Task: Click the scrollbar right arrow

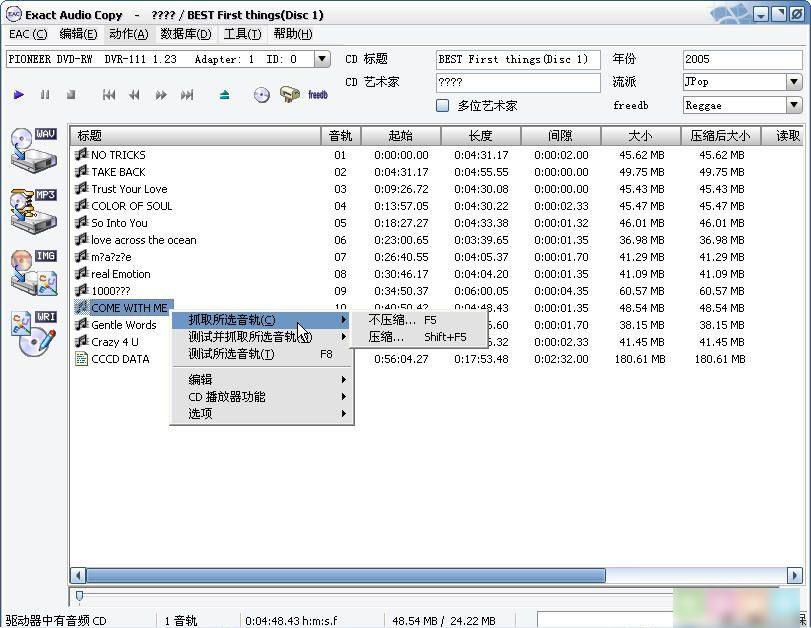Action: click(x=794, y=575)
